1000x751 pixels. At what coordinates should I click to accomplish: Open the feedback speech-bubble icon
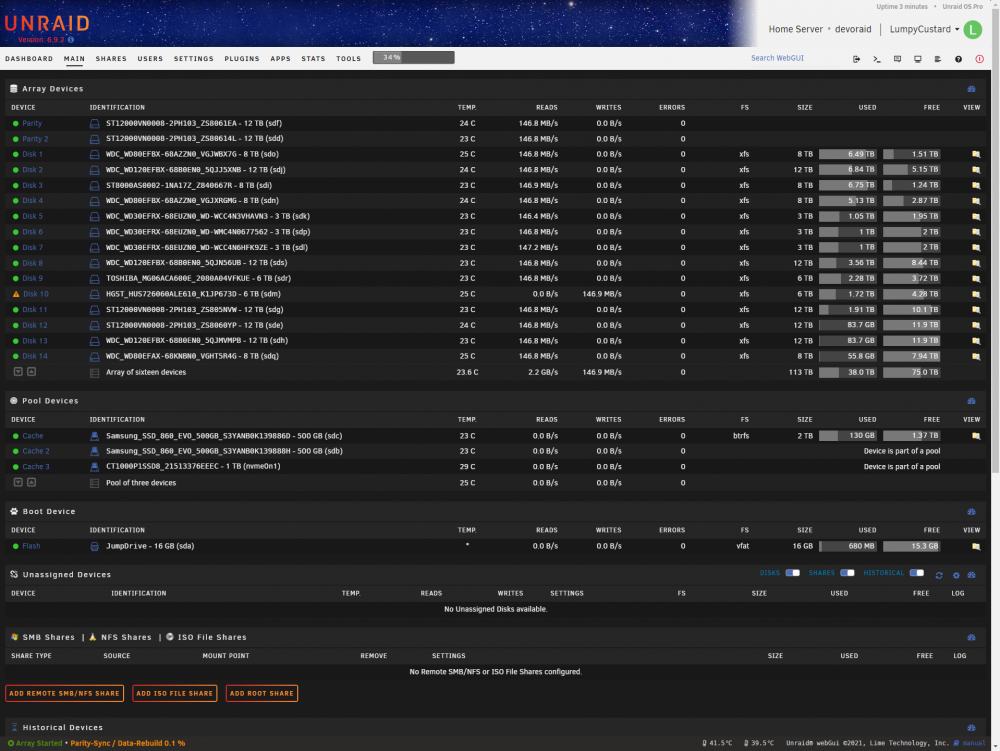897,59
